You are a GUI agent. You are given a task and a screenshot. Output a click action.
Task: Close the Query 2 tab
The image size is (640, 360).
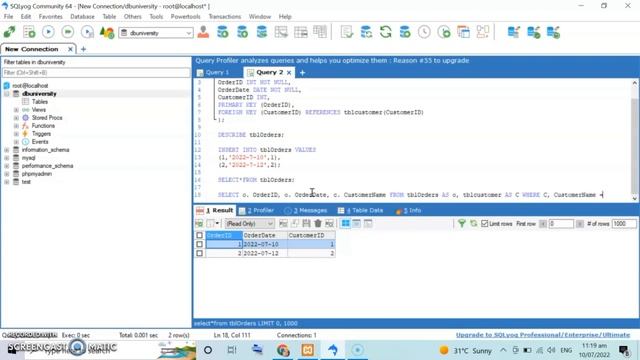289,73
